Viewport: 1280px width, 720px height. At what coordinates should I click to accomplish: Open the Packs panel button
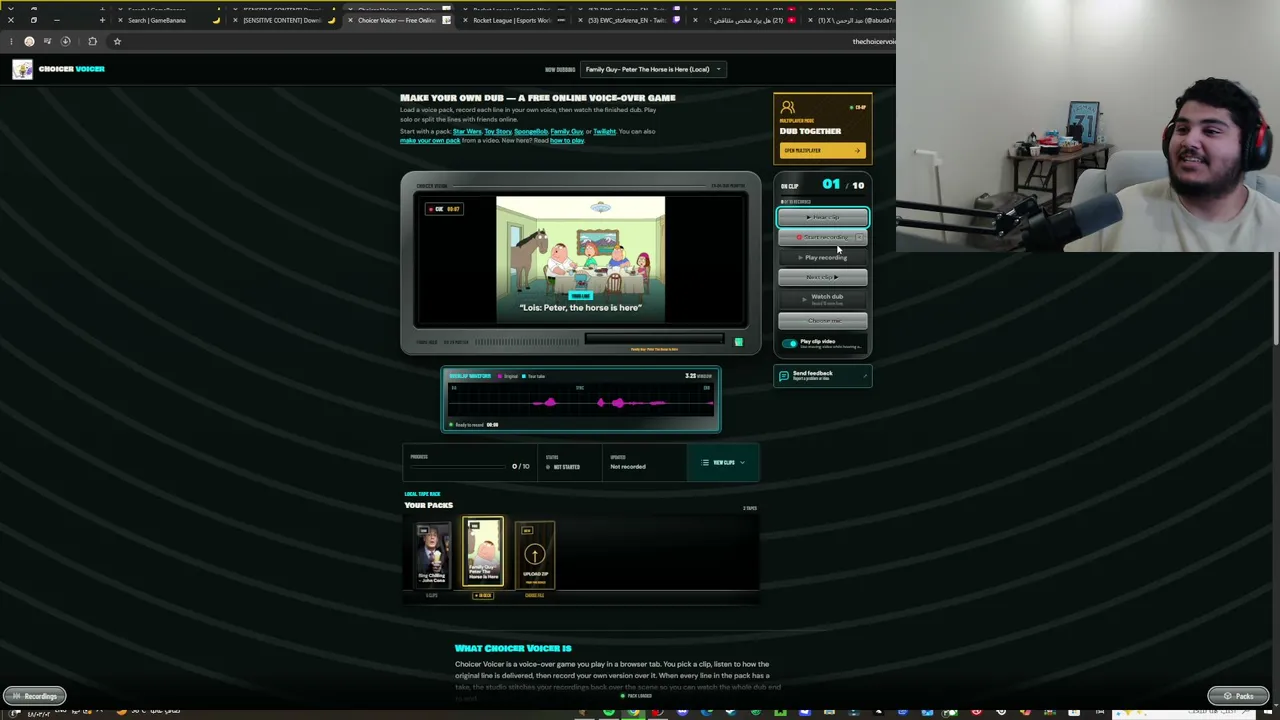pyautogui.click(x=1239, y=696)
